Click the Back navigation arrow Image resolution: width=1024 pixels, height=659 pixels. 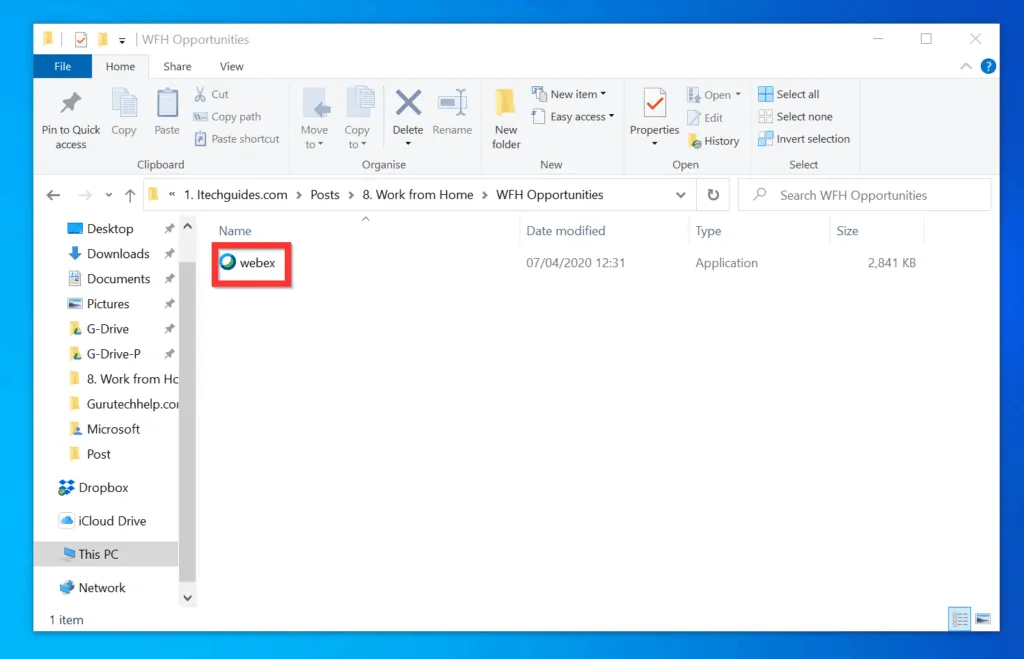click(54, 195)
